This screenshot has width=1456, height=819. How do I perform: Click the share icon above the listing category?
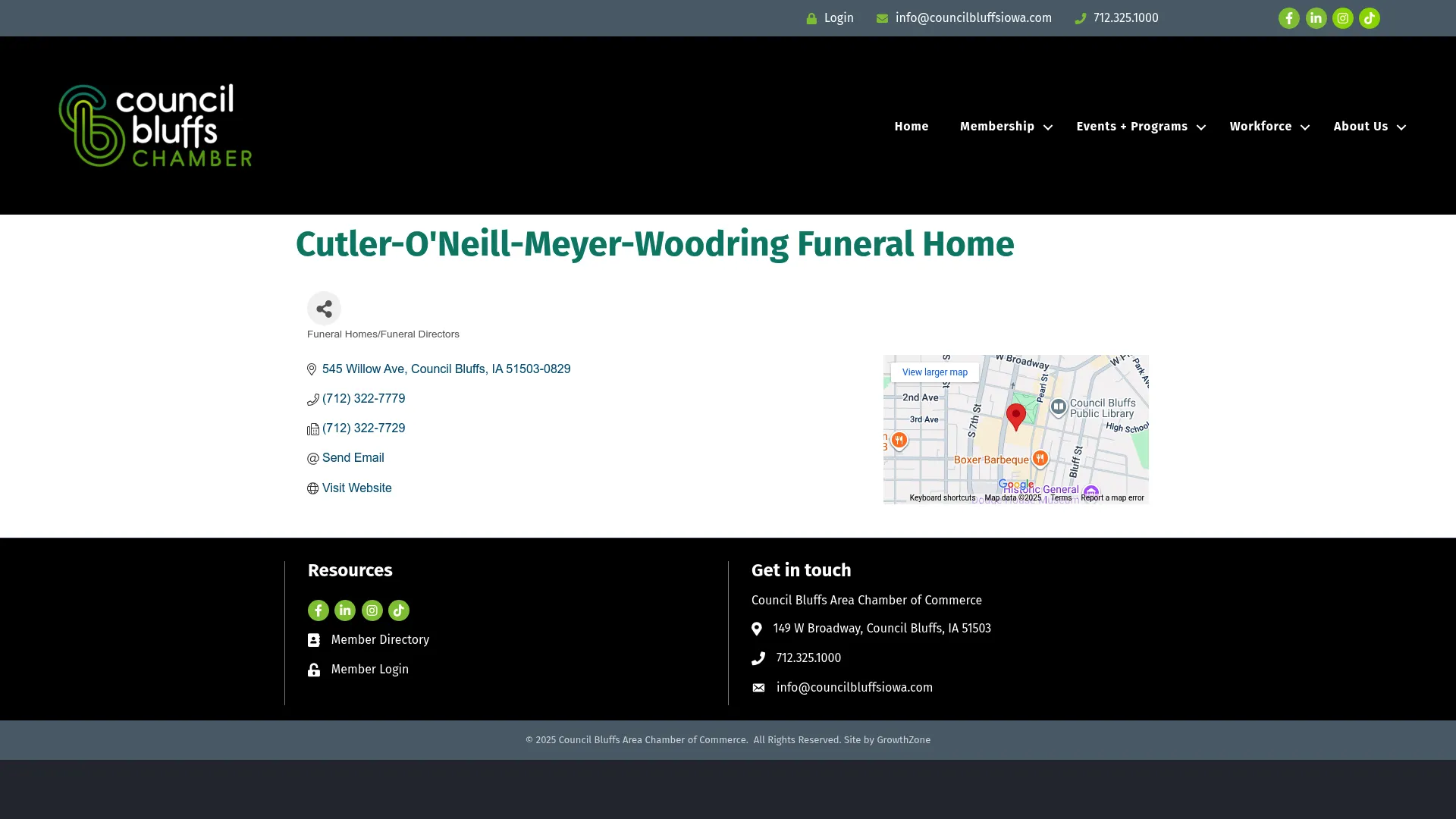324,308
